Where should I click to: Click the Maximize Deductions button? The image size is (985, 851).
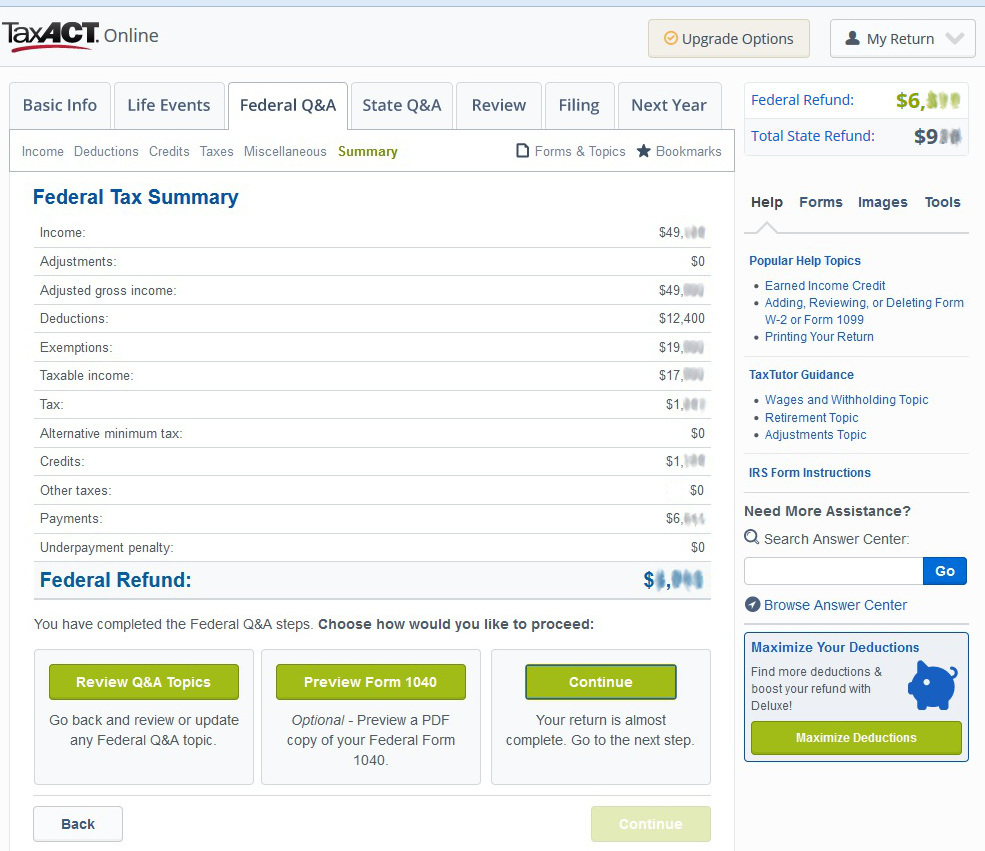[x=856, y=738]
